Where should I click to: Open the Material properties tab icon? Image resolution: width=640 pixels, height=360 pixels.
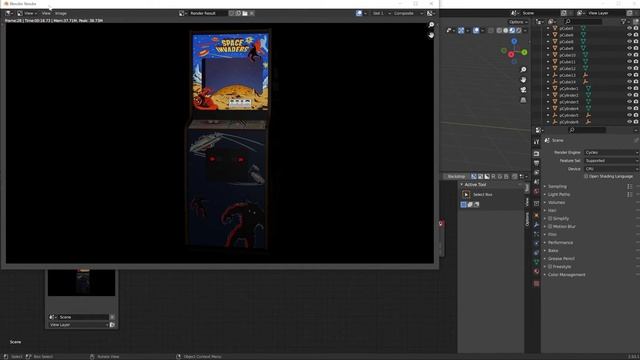(536, 272)
